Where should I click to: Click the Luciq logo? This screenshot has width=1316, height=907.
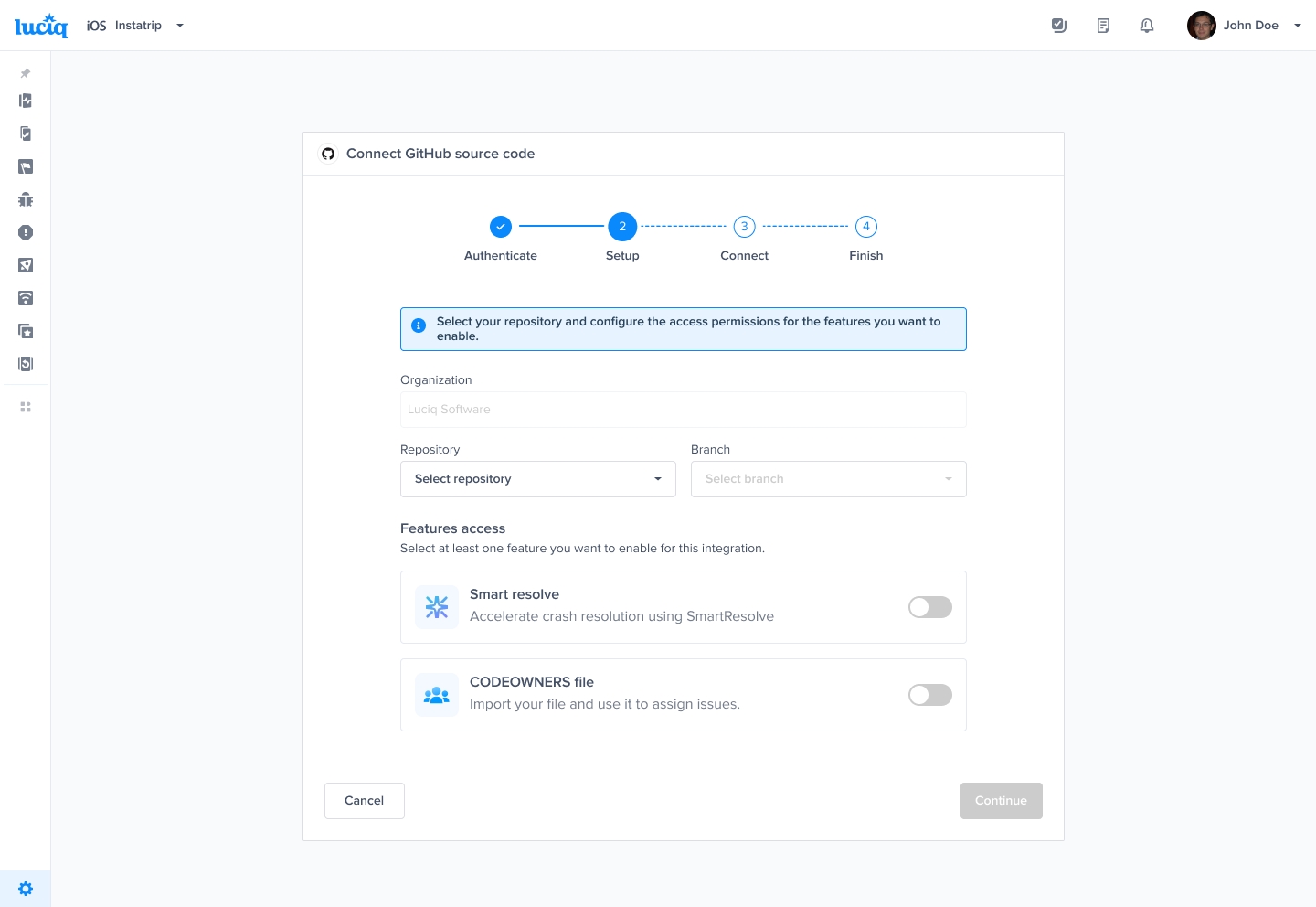pyautogui.click(x=41, y=26)
